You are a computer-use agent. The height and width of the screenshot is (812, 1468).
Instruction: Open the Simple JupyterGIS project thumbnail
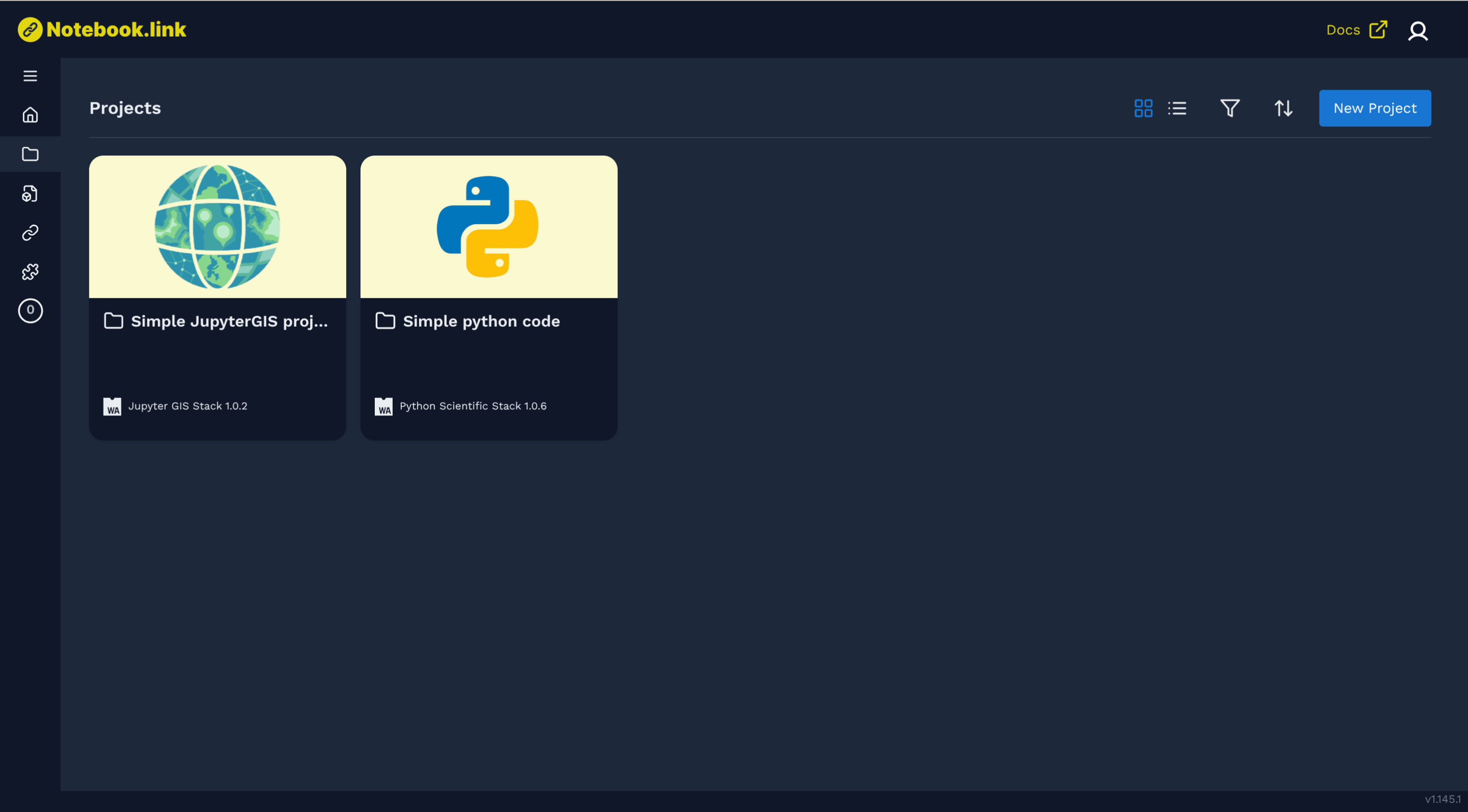click(217, 227)
